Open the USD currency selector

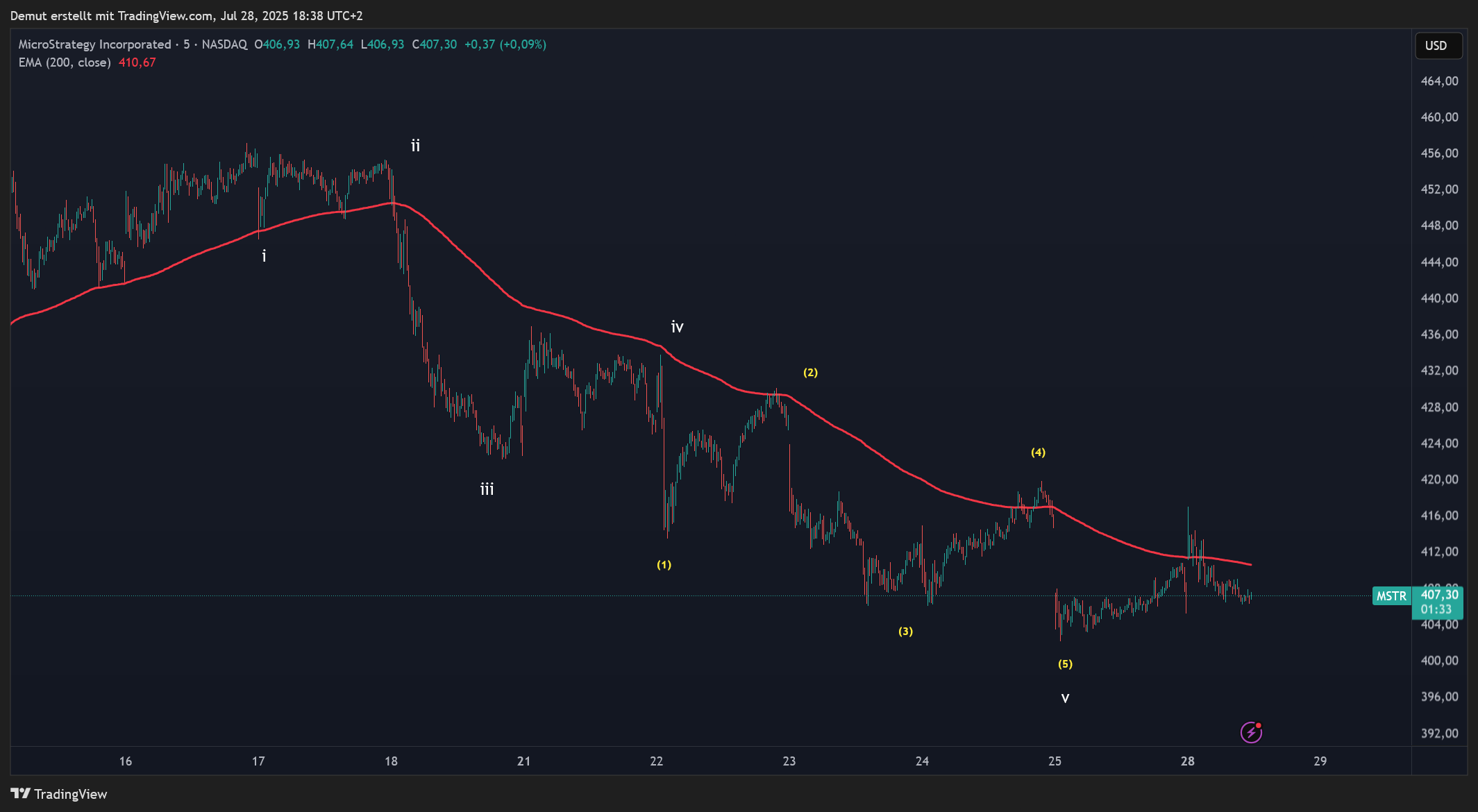[x=1438, y=46]
